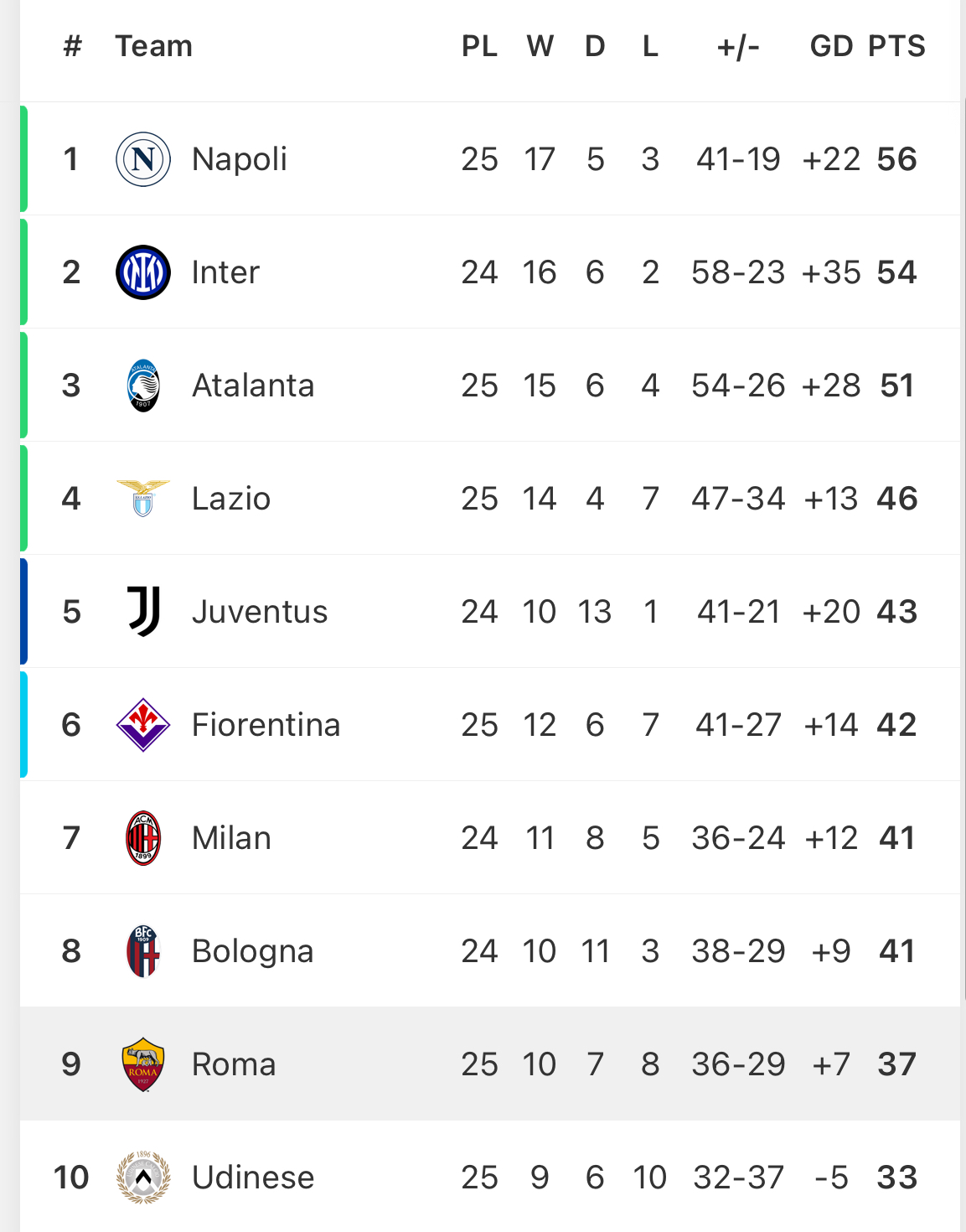This screenshot has height=1232, width=966.
Task: Open Fiorentina team page link
Action: click(x=266, y=725)
